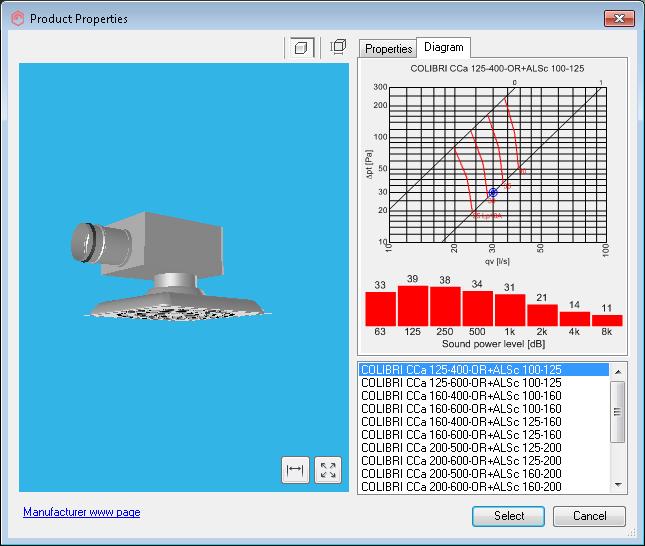Image resolution: width=645 pixels, height=546 pixels.
Task: Select the wireframe dimension view icon
Action: tap(338, 47)
